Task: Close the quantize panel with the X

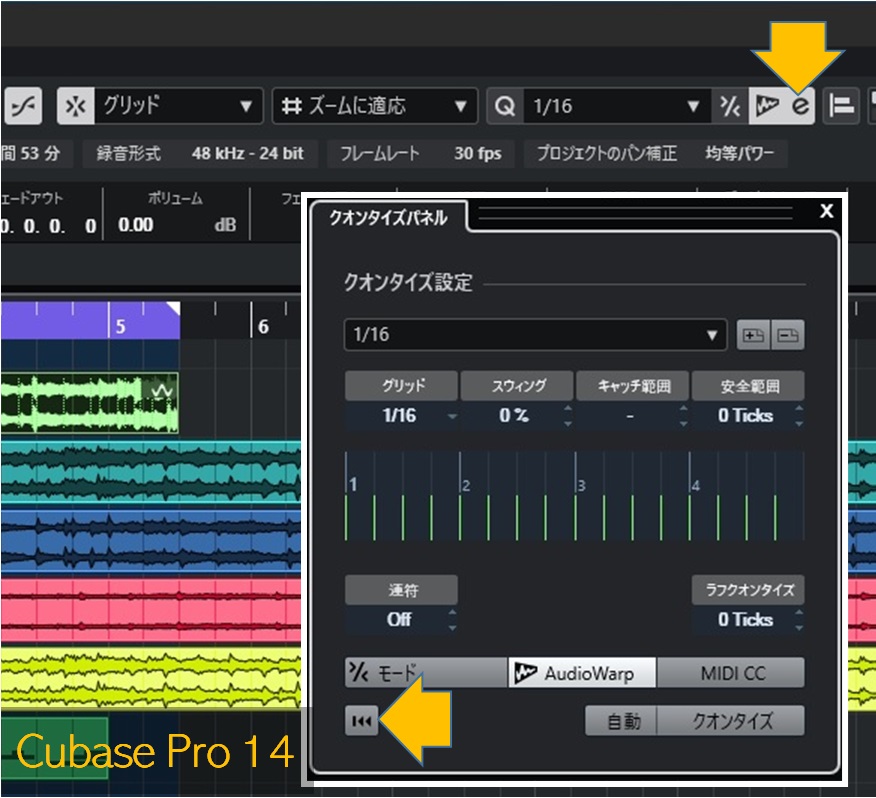Action: point(826,211)
